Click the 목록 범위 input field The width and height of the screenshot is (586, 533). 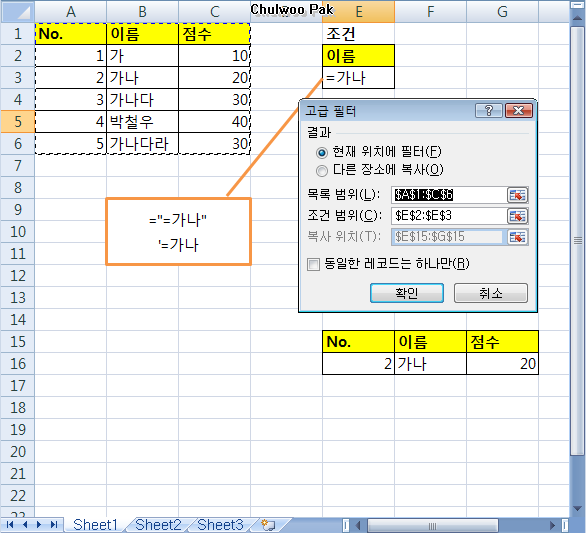[x=449, y=195]
